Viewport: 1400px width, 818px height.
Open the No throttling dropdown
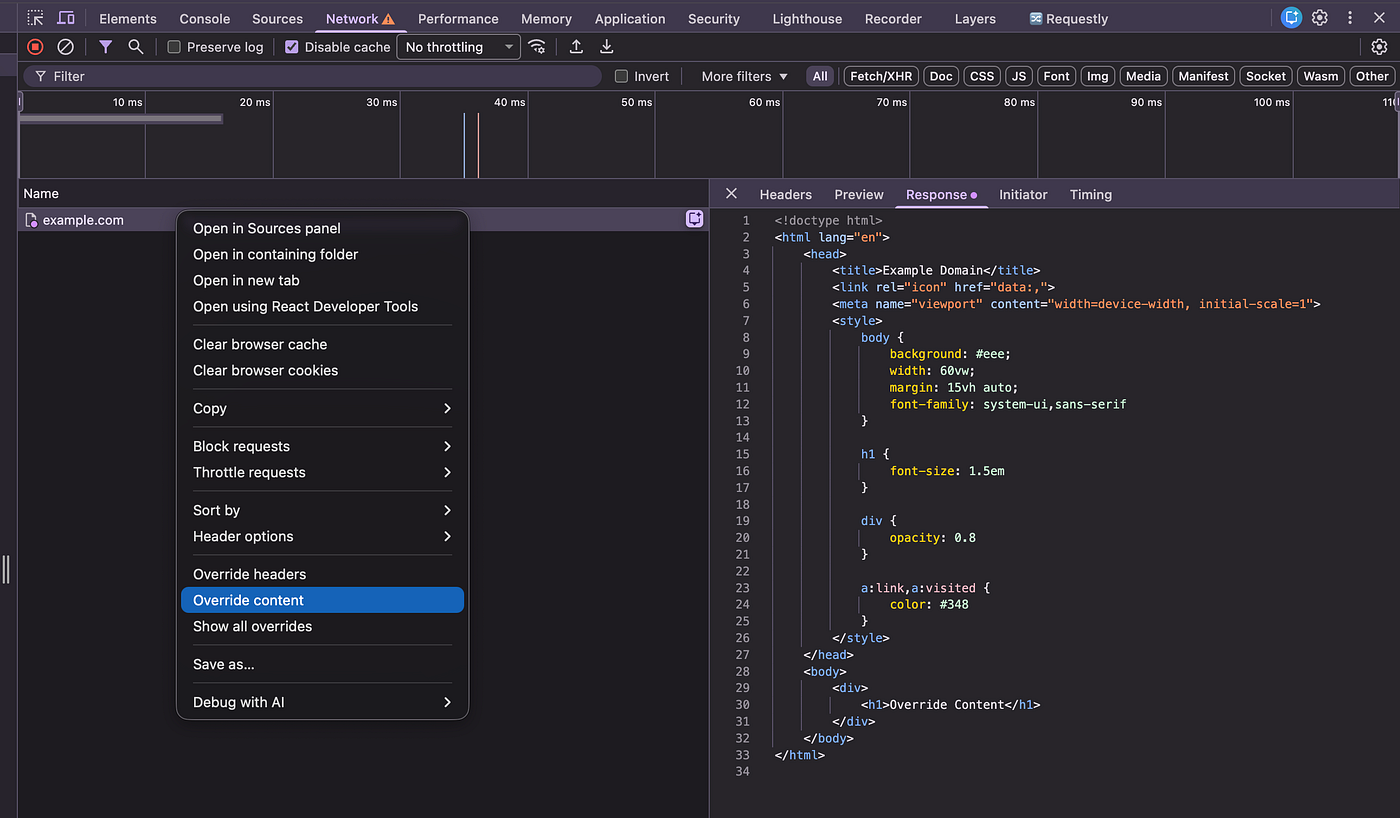[x=459, y=47]
